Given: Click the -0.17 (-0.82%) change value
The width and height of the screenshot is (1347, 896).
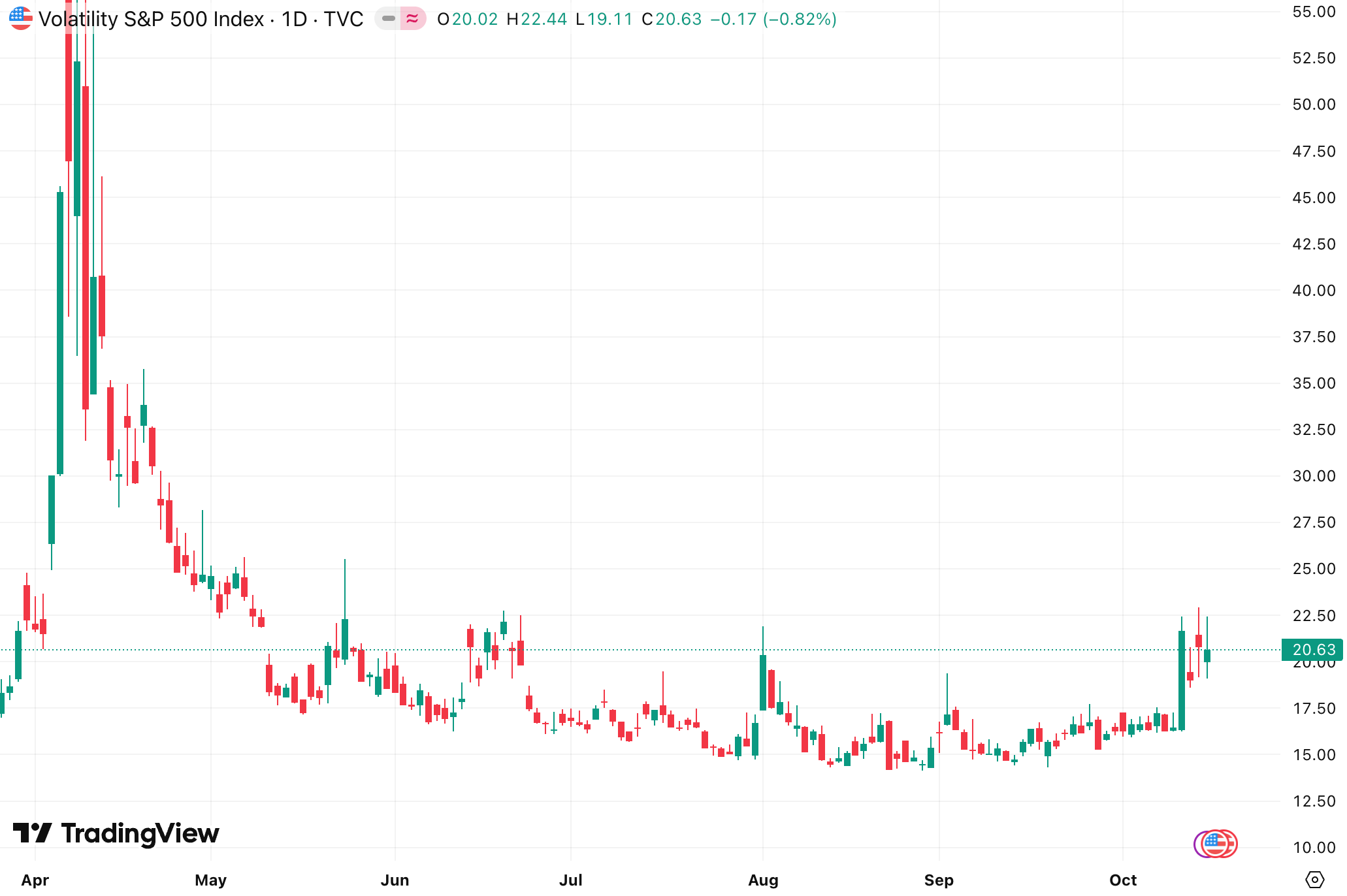Looking at the screenshot, I should [773, 19].
